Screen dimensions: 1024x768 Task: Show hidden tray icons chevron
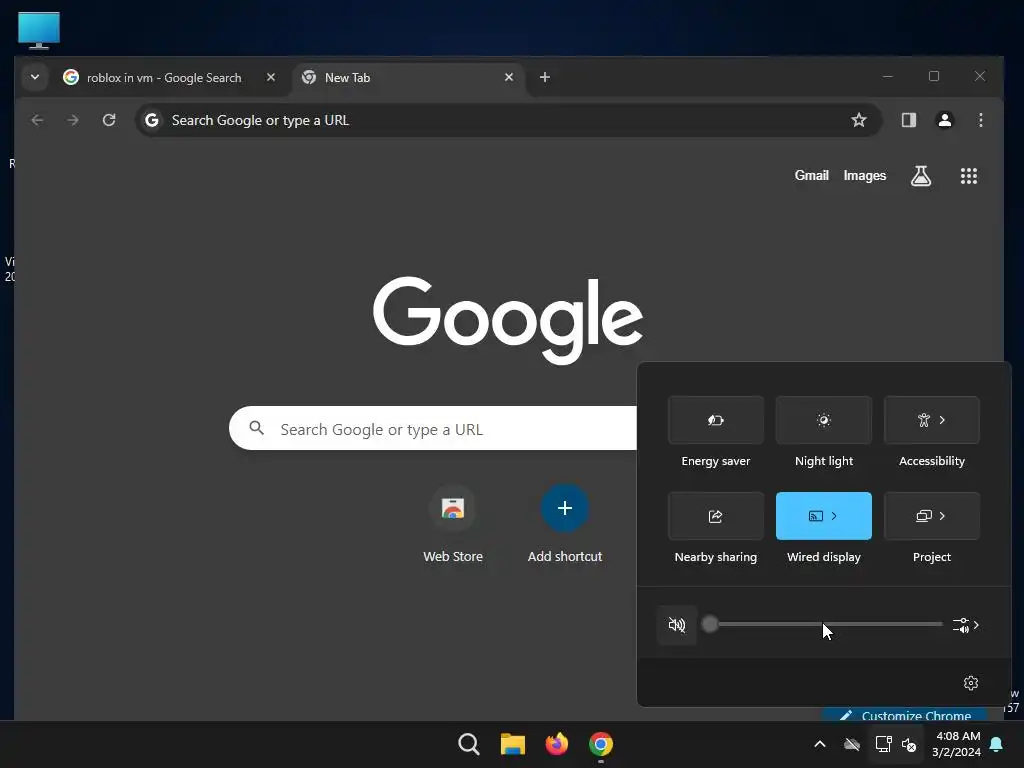coord(820,744)
